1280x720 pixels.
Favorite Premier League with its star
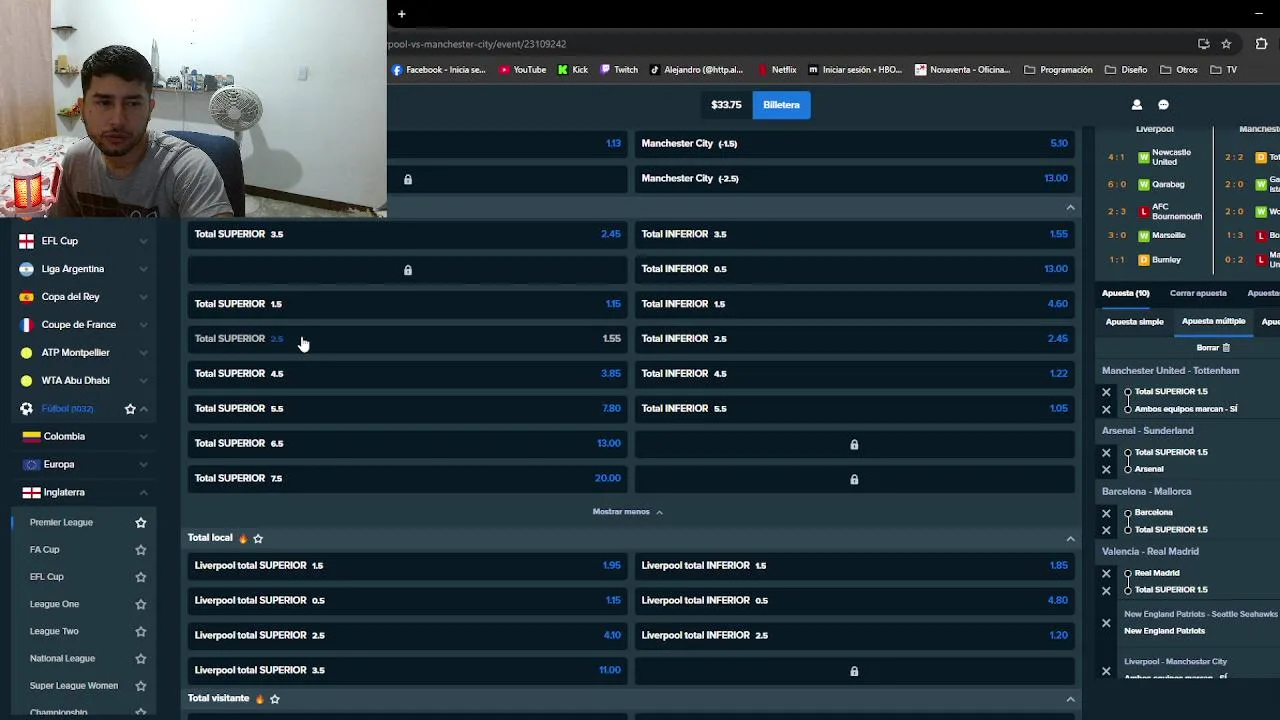(x=141, y=522)
